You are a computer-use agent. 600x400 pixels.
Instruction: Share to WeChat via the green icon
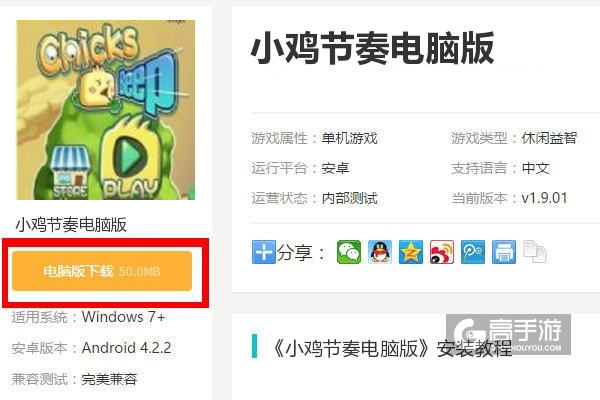tap(349, 252)
